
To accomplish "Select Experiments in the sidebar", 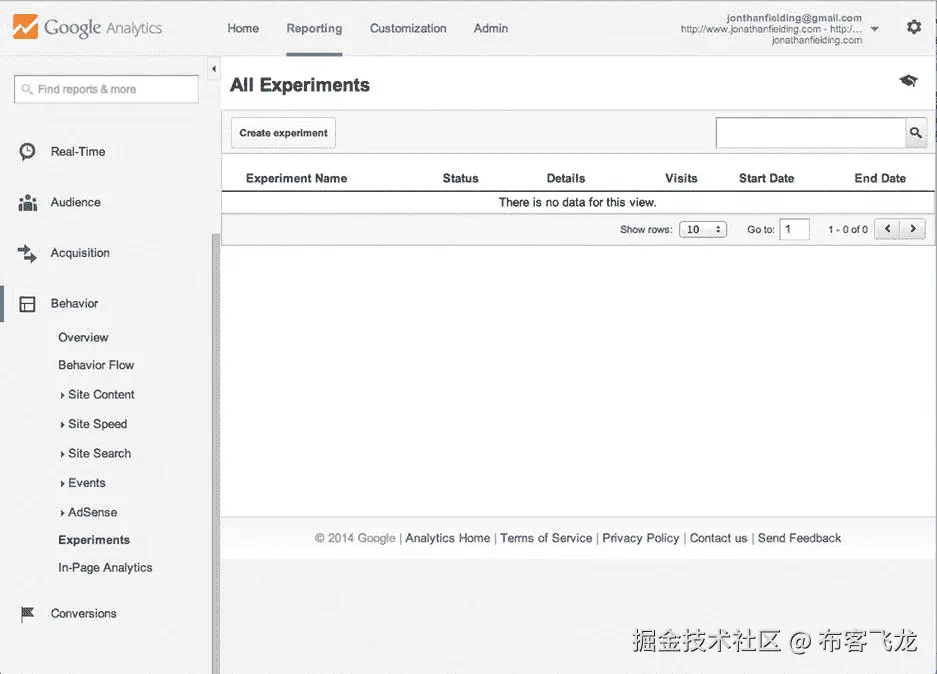I will (94, 540).
